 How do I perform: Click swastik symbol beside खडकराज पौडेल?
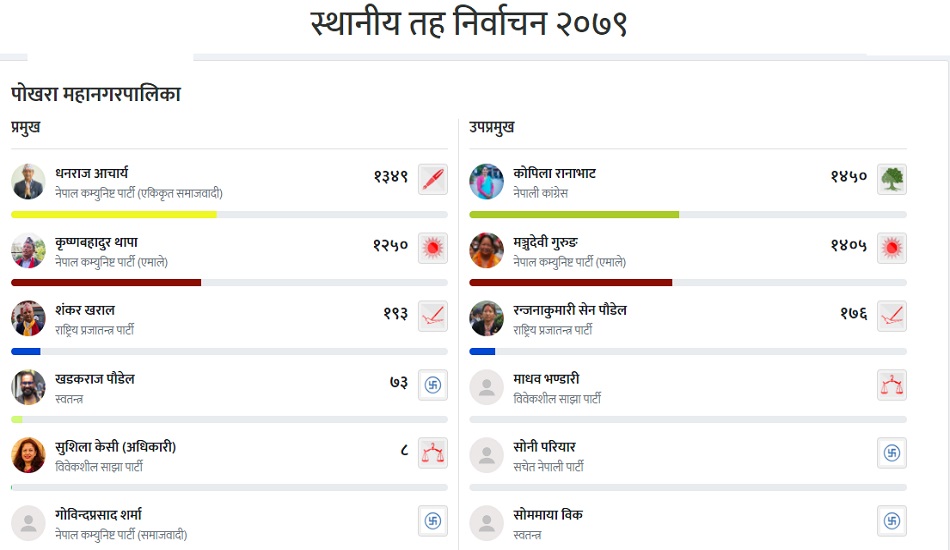click(x=432, y=385)
